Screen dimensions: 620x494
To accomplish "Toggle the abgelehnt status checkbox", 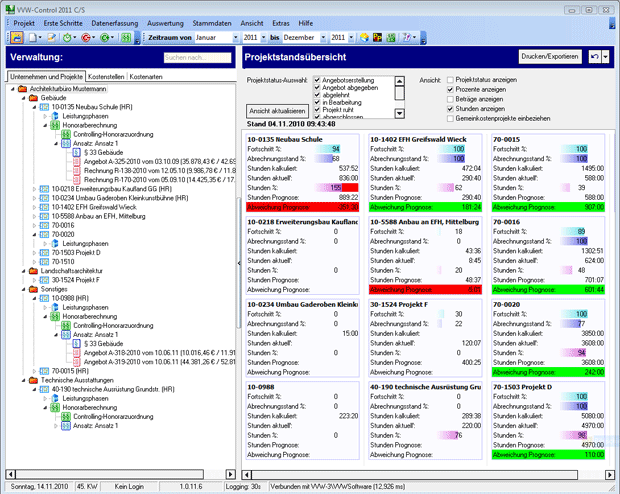I will click(317, 95).
